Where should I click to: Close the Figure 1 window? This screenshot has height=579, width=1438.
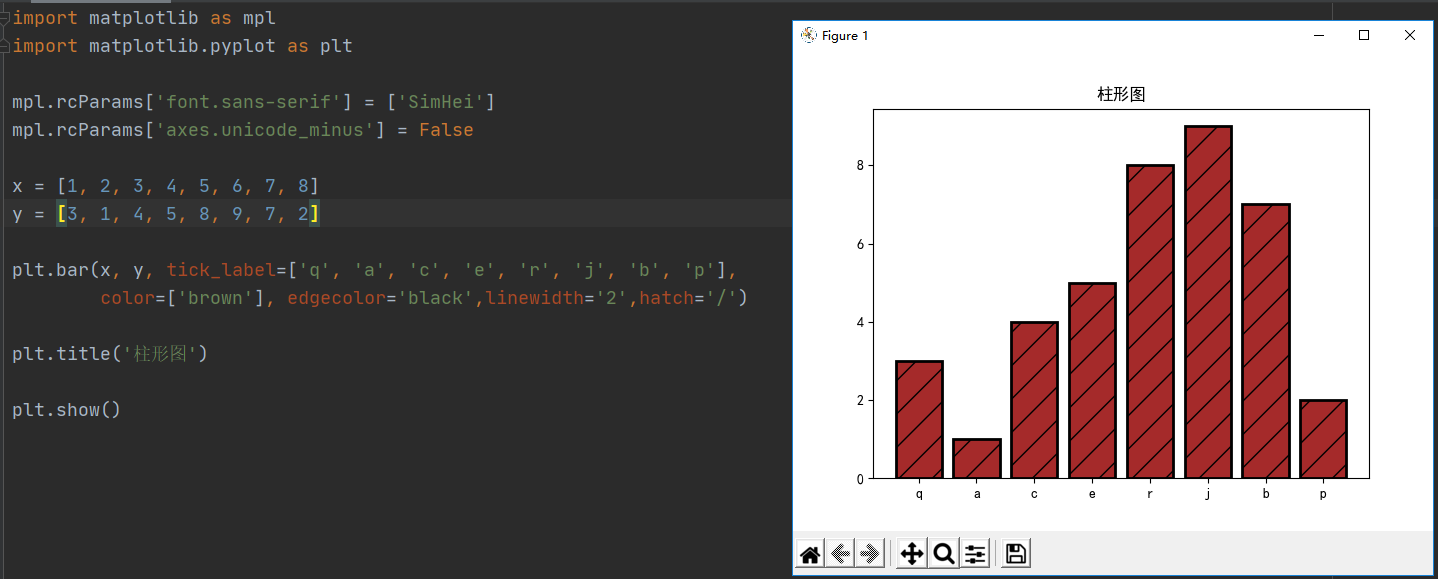tap(1410, 35)
